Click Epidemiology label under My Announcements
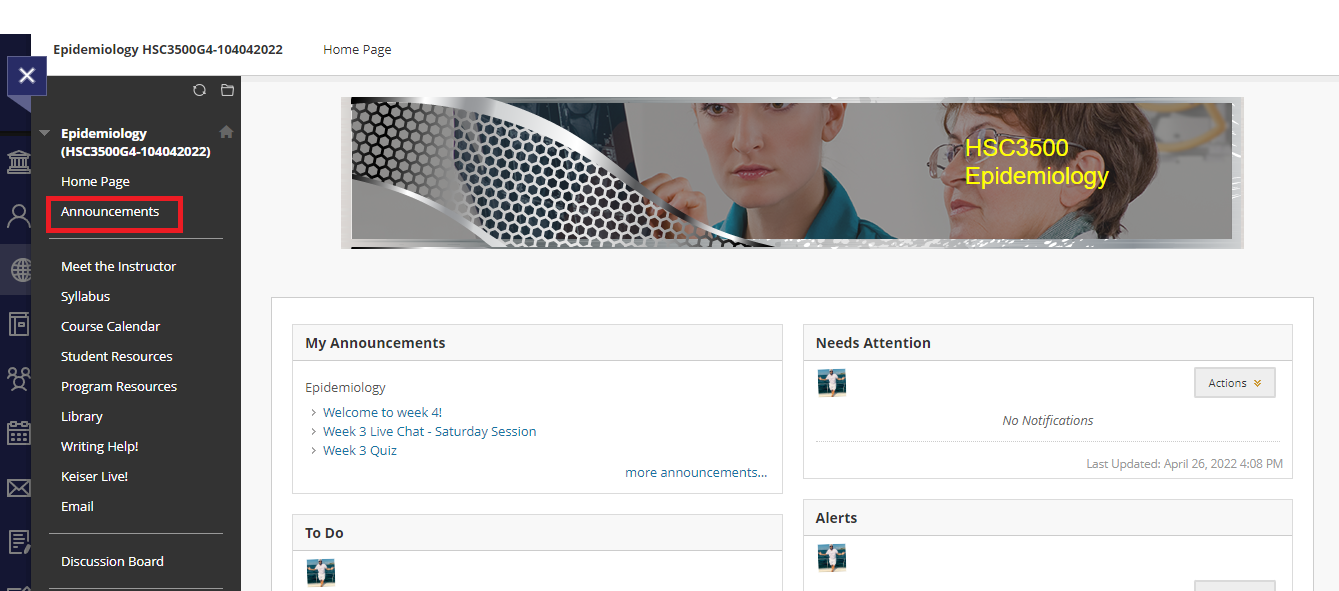1339x591 pixels. click(345, 387)
